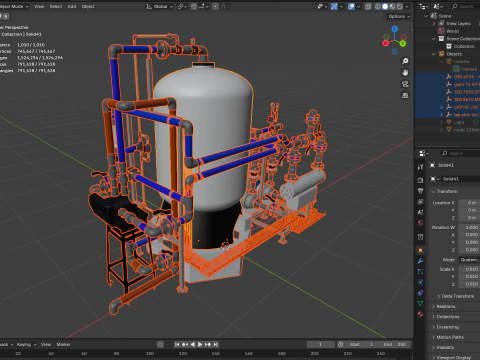Toggle the camera view icon
The image size is (480, 360).
(x=405, y=84)
